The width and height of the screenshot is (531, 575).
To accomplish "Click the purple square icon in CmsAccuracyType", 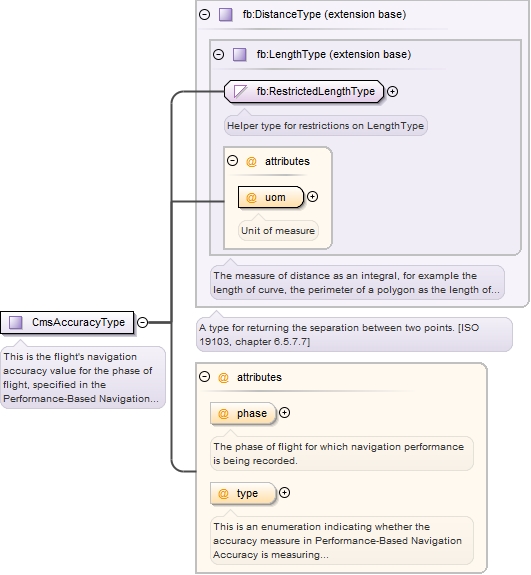I will (16, 322).
